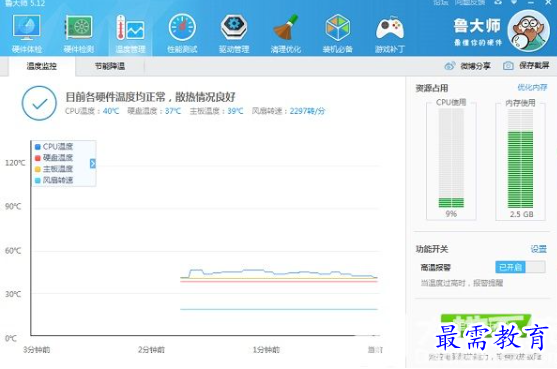Switch to the 节能降温 tab
This screenshot has height=369, width=557.
tap(110, 66)
